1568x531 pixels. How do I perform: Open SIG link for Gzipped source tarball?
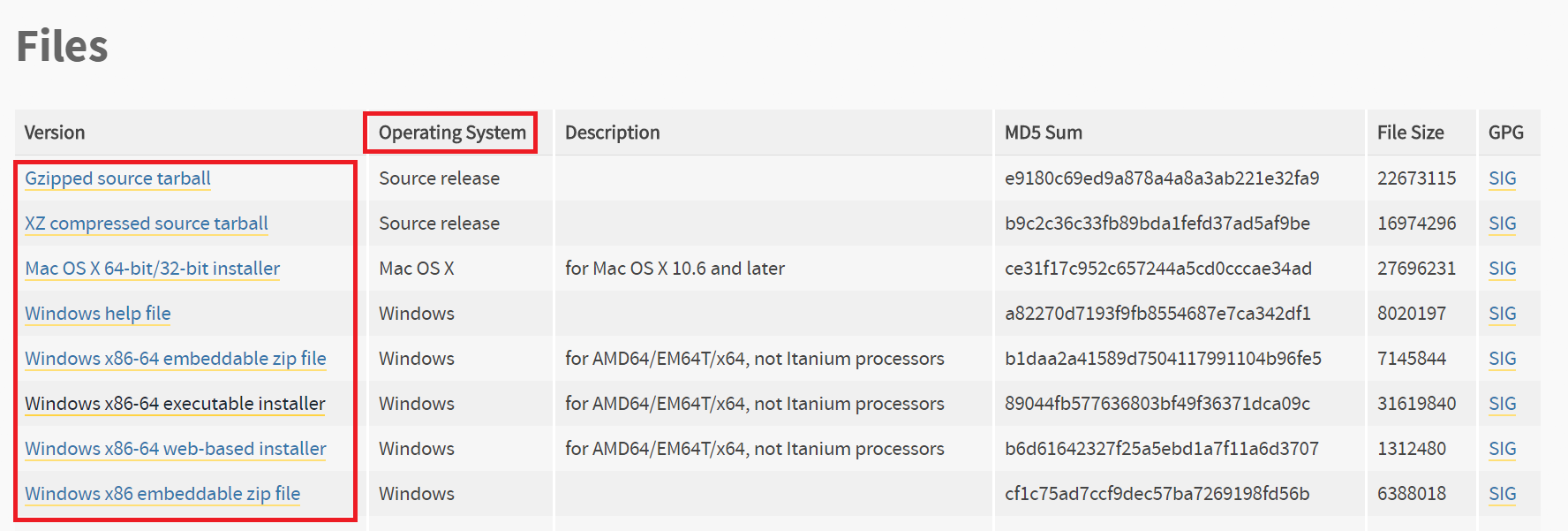1502,178
